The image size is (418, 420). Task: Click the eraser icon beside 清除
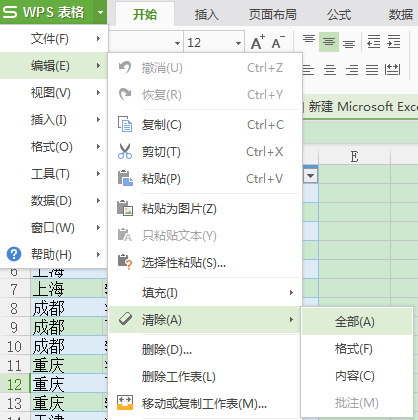pos(125,319)
